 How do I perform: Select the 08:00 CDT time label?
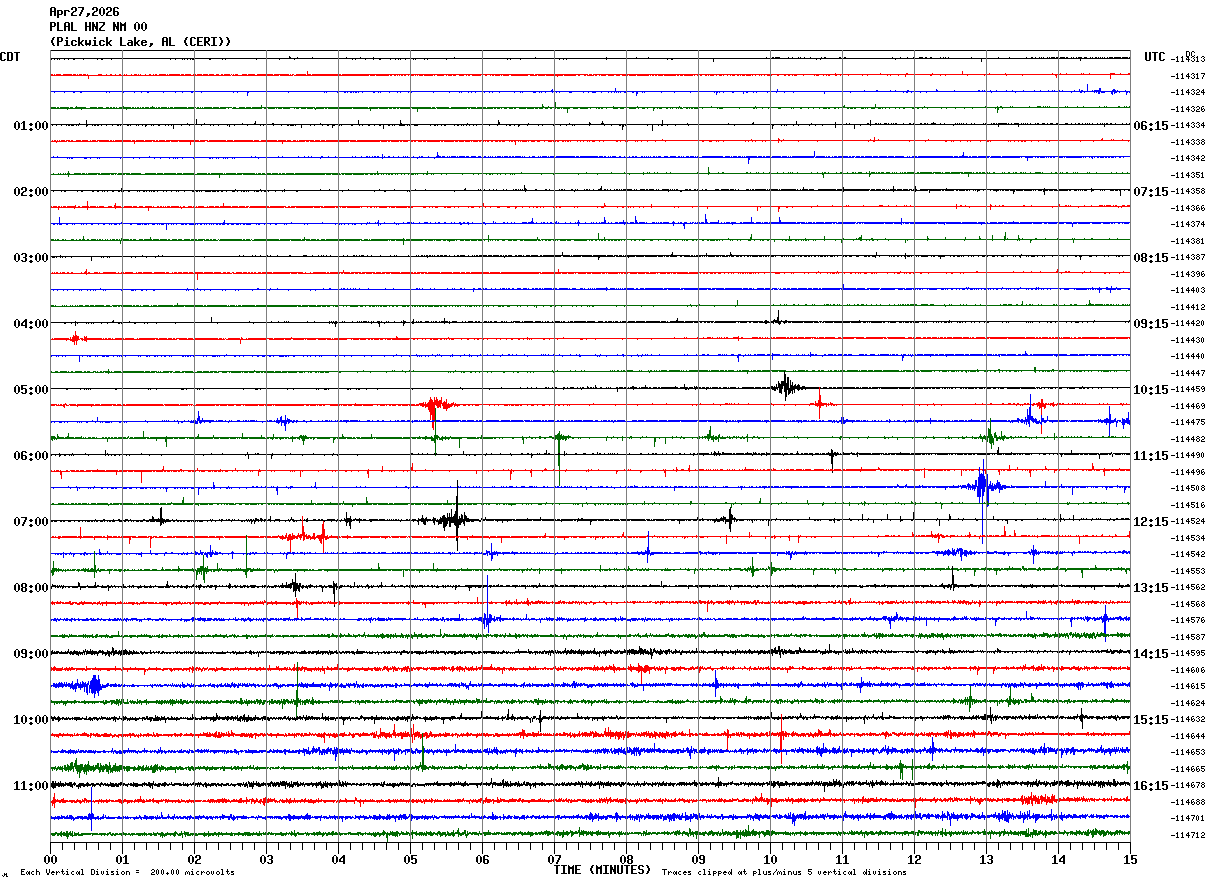[x=31, y=587]
